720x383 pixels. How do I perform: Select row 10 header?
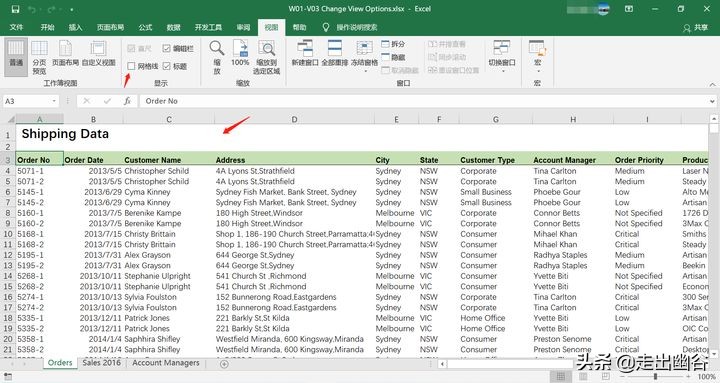(x=8, y=234)
